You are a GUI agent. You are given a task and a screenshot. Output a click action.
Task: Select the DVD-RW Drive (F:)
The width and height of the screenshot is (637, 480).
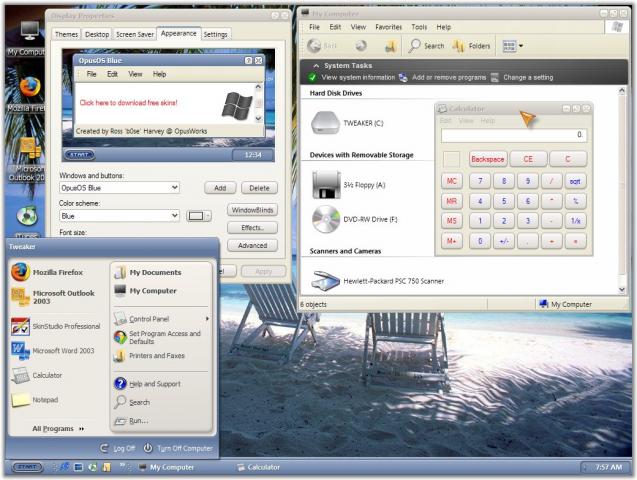point(354,219)
